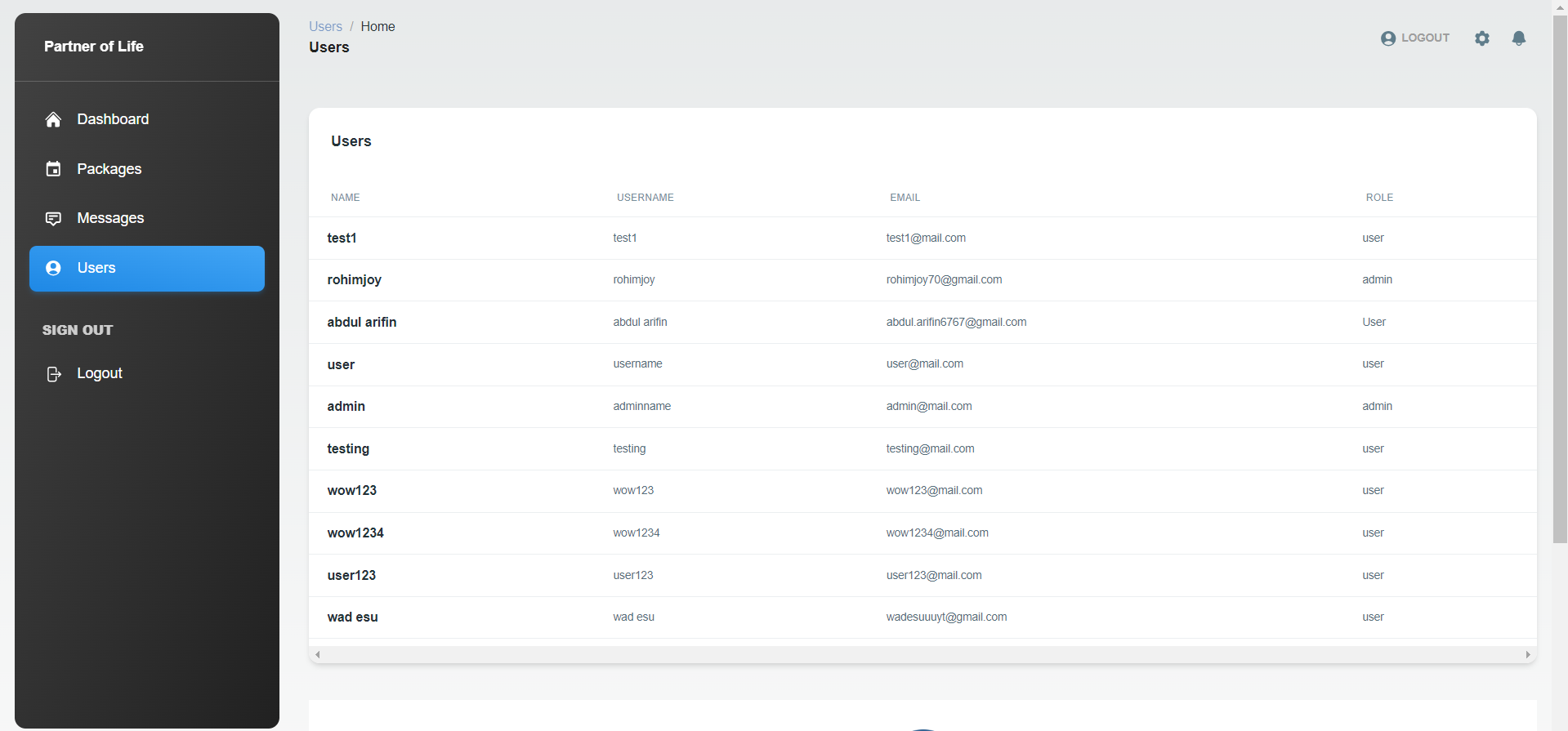Click the account avatar icon beside LOGOUT

[1388, 38]
